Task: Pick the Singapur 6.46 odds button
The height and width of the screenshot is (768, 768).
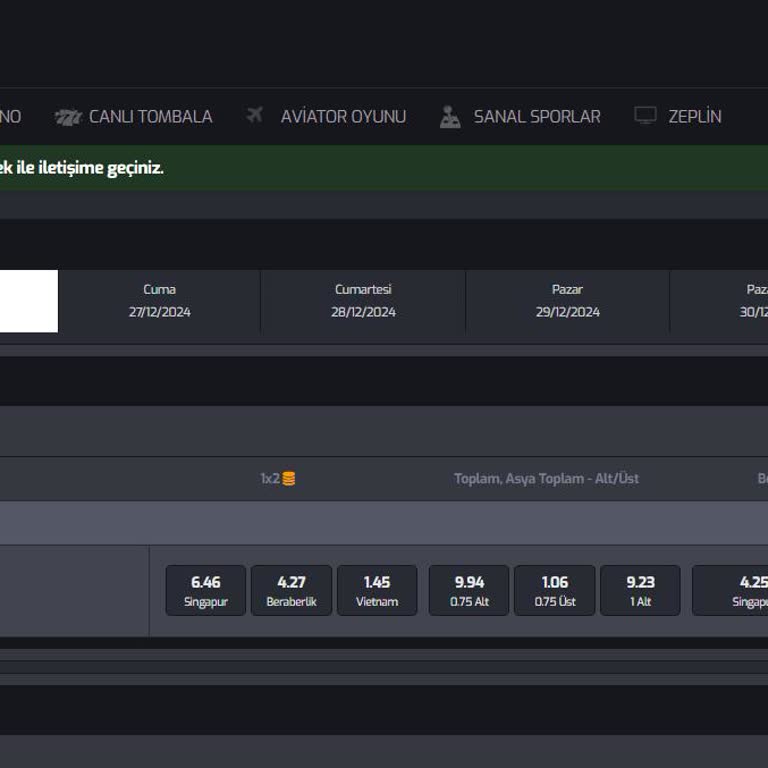Action: (x=205, y=591)
